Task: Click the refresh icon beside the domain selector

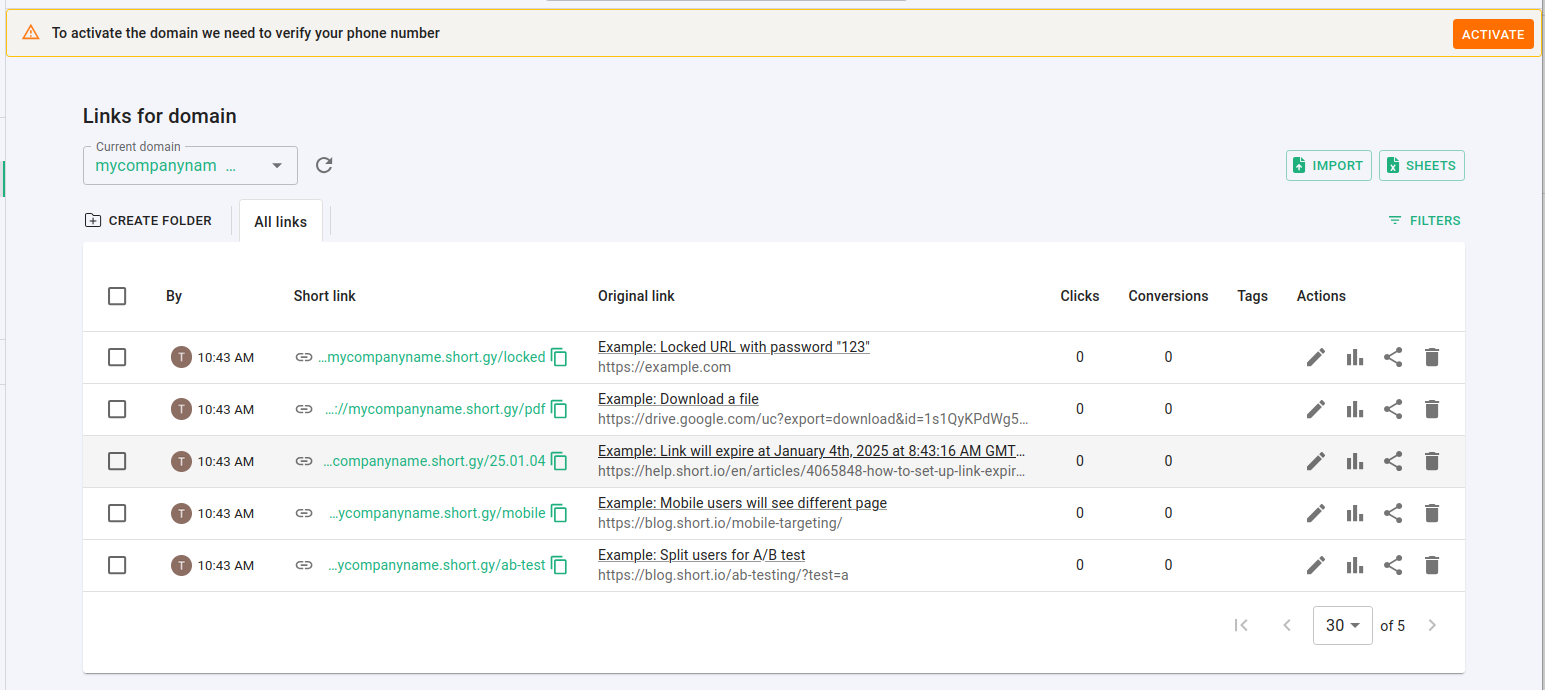Action: 324,165
